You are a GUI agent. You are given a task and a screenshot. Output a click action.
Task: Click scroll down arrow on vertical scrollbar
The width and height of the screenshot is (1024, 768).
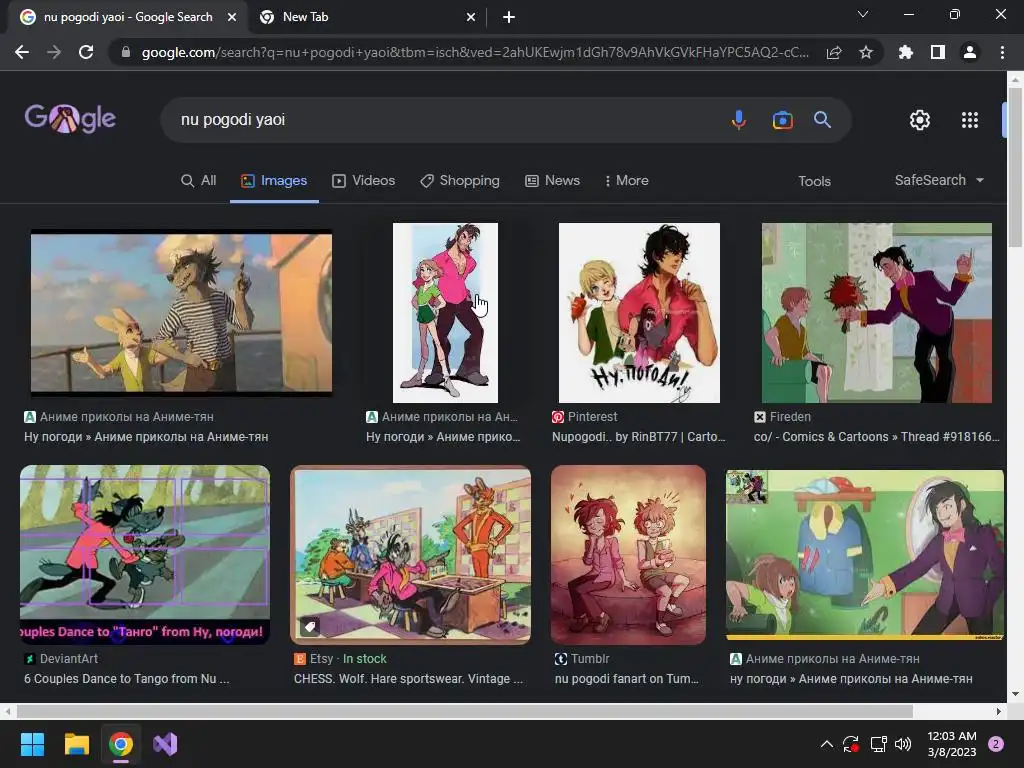click(1015, 694)
